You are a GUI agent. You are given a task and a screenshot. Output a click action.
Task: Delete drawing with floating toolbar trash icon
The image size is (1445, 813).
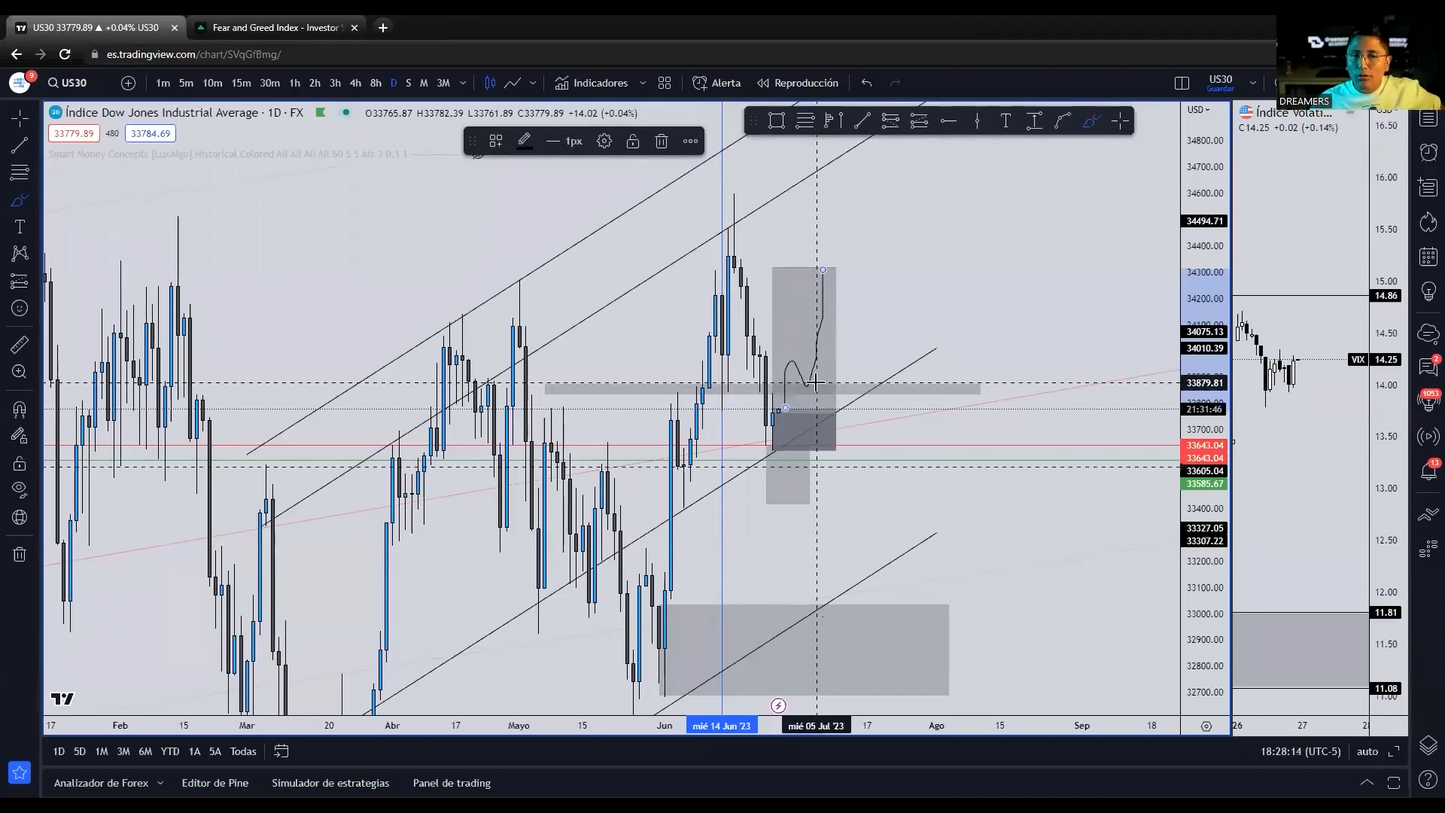pos(661,141)
